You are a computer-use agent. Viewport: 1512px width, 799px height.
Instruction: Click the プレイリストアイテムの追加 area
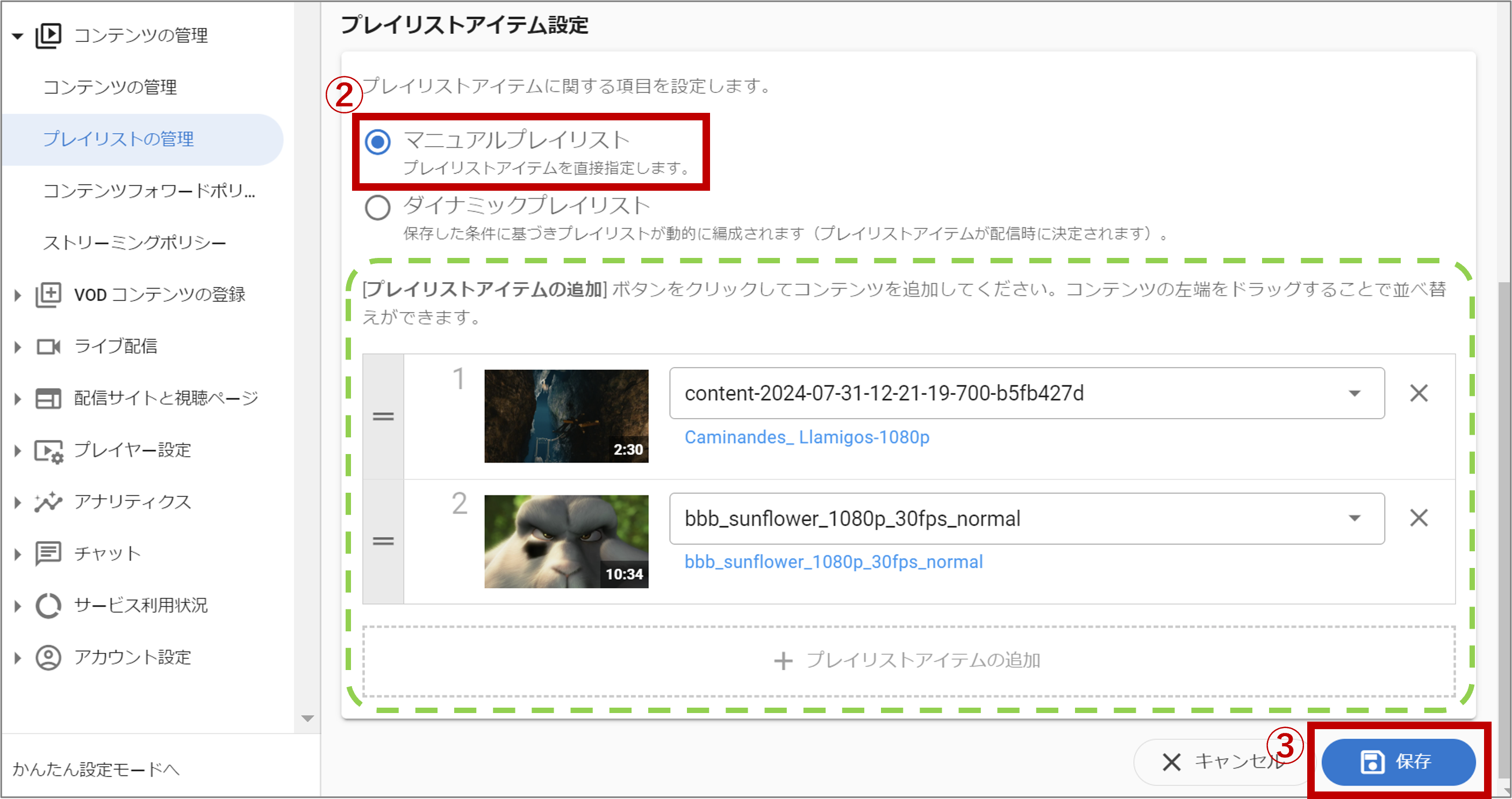[908, 661]
